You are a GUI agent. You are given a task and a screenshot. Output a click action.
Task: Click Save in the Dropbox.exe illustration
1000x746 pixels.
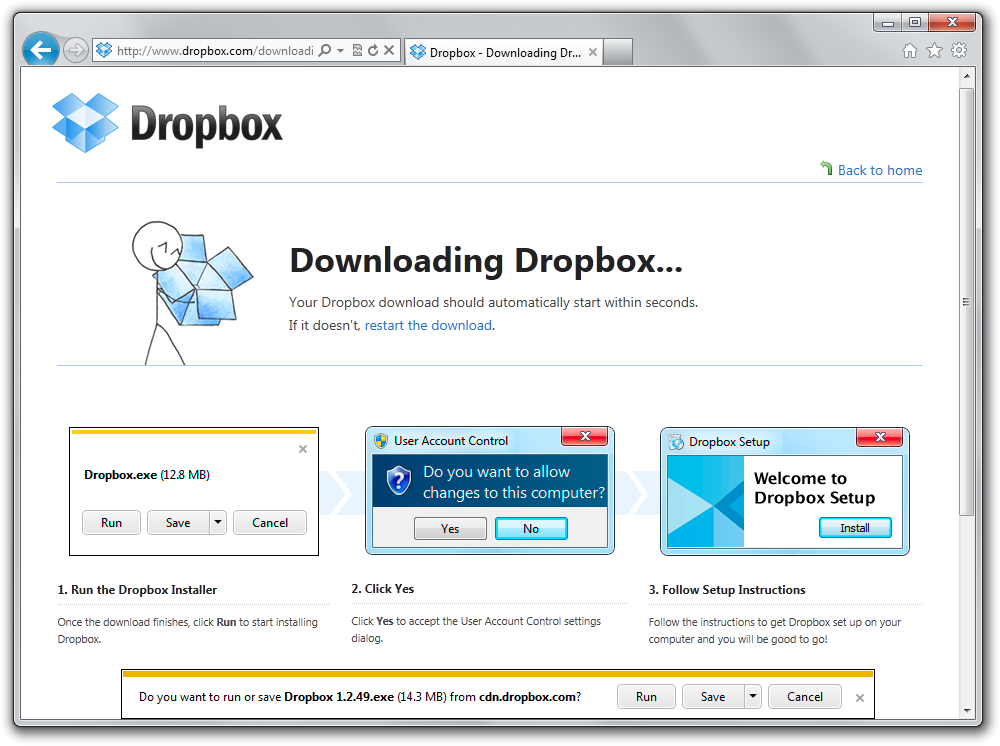click(178, 522)
